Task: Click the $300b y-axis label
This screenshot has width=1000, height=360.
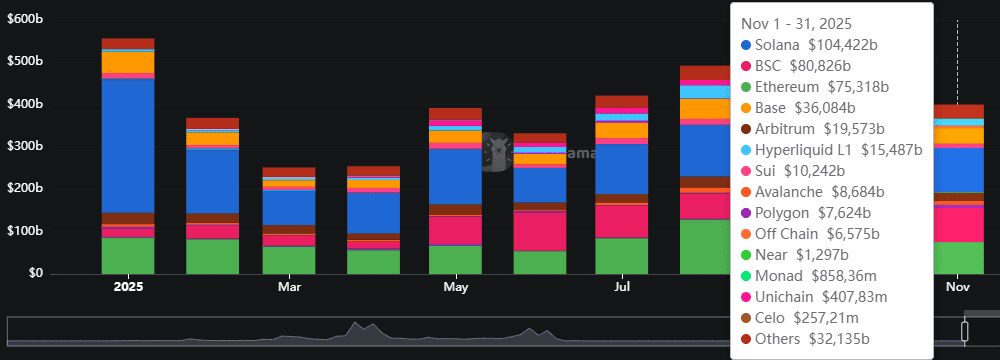Action: click(x=25, y=147)
